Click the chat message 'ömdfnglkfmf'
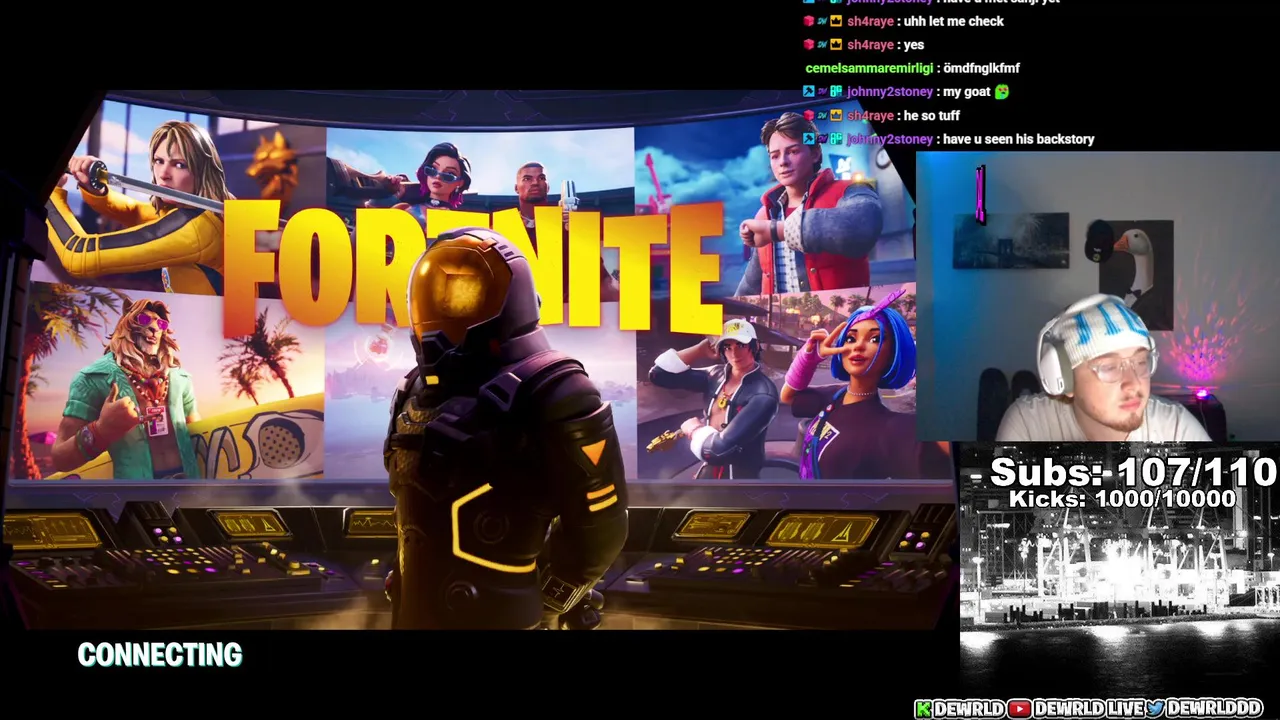 pos(982,68)
